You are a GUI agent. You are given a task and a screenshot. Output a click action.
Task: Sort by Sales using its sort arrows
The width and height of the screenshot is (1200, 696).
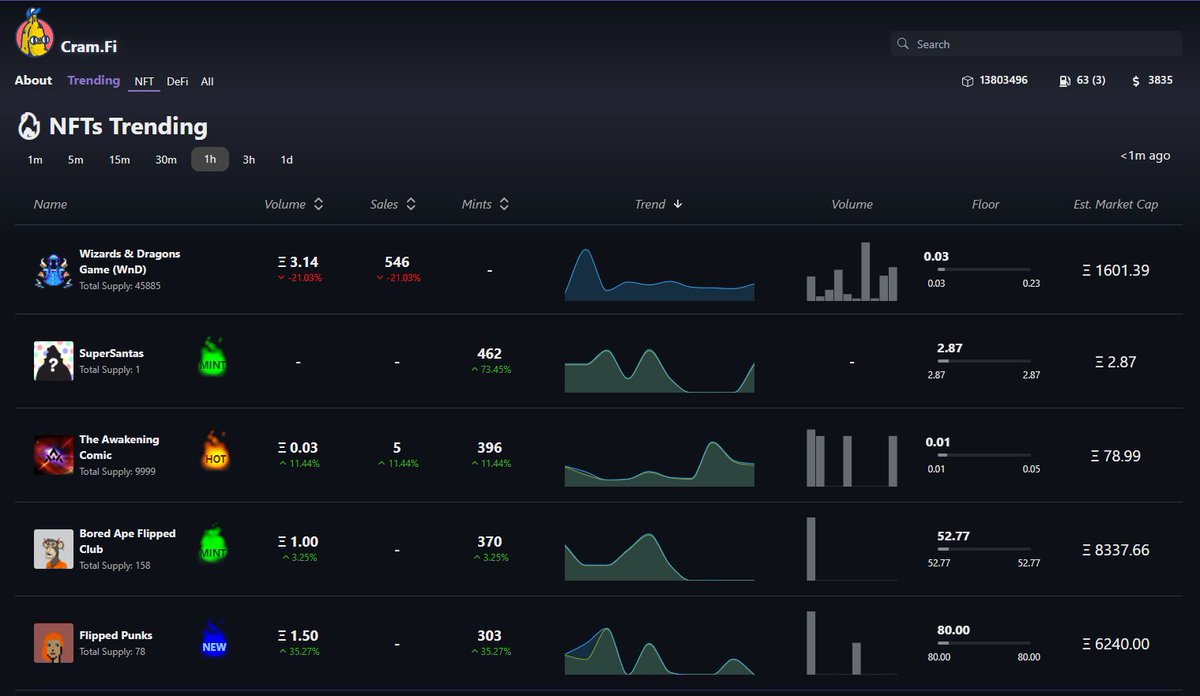(x=410, y=204)
